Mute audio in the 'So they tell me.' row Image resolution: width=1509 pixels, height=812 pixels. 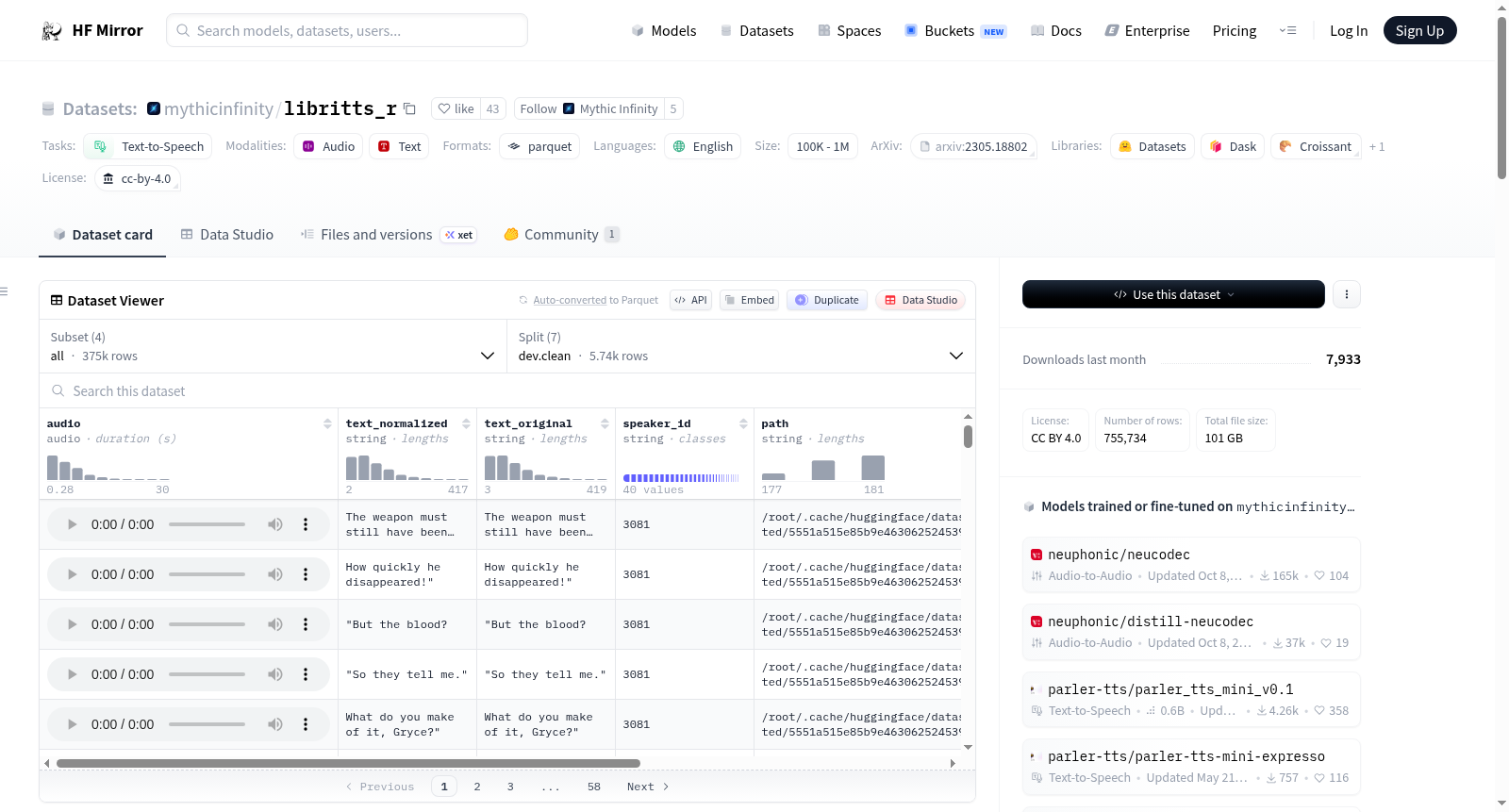click(x=275, y=674)
